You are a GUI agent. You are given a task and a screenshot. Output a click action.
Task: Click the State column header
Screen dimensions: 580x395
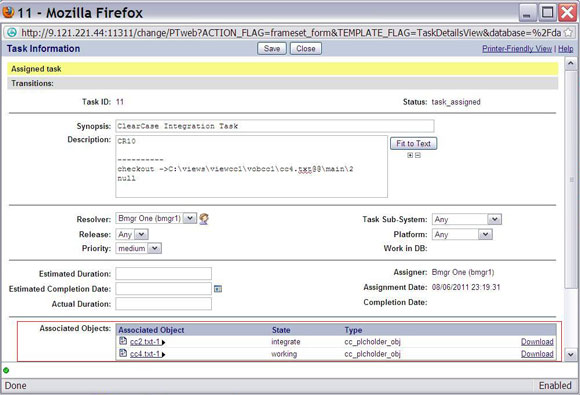coord(281,330)
